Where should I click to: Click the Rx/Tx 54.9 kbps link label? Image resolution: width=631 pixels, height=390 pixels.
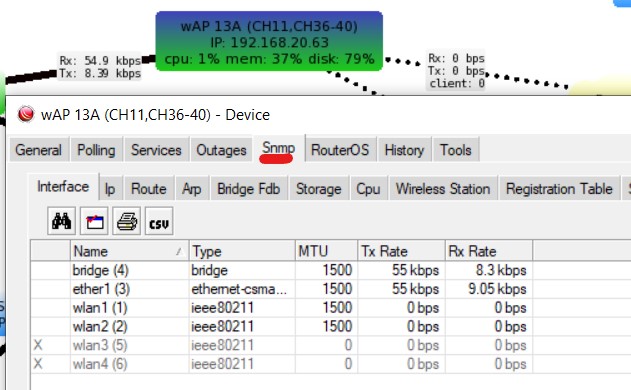point(100,67)
